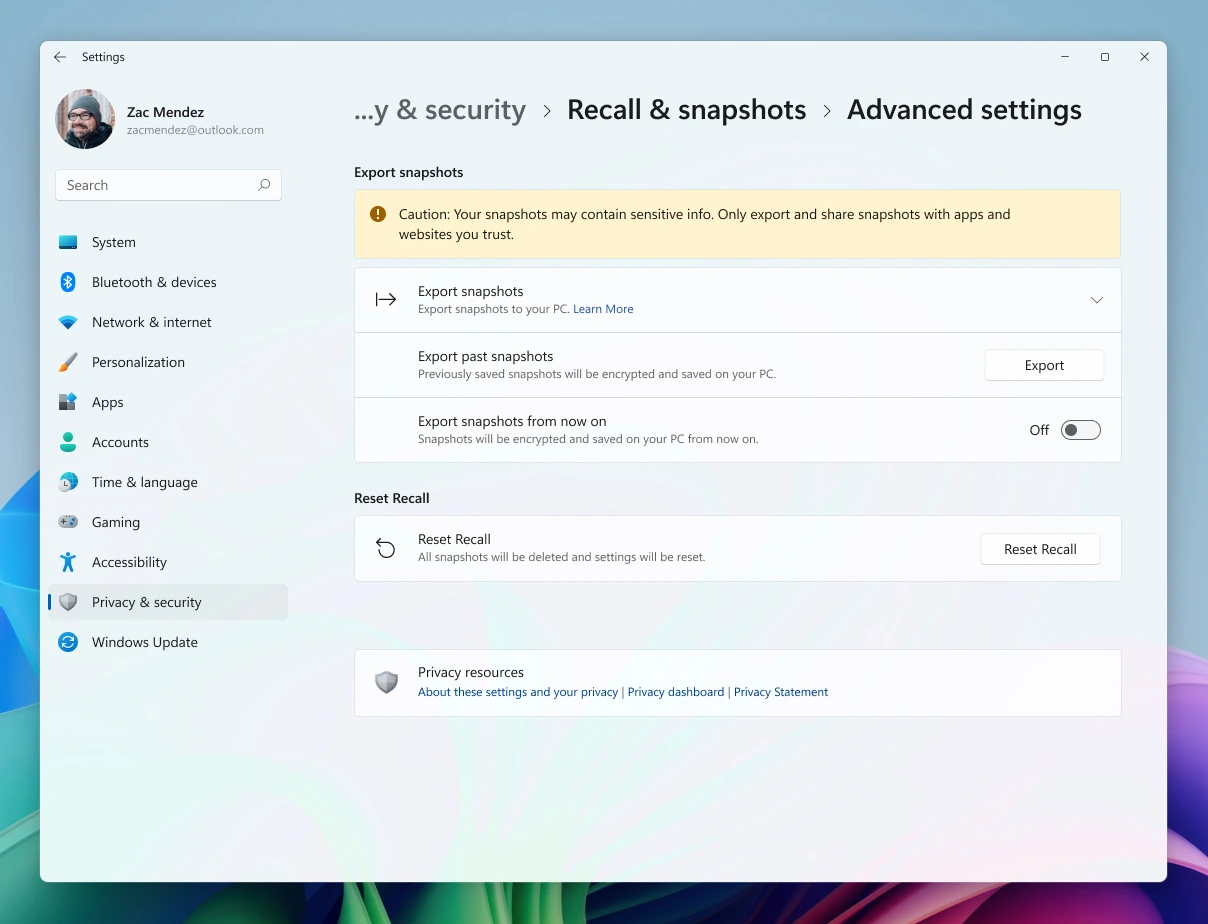This screenshot has height=924, width=1208.
Task: Open the Privacy dashboard link
Action: (x=676, y=692)
